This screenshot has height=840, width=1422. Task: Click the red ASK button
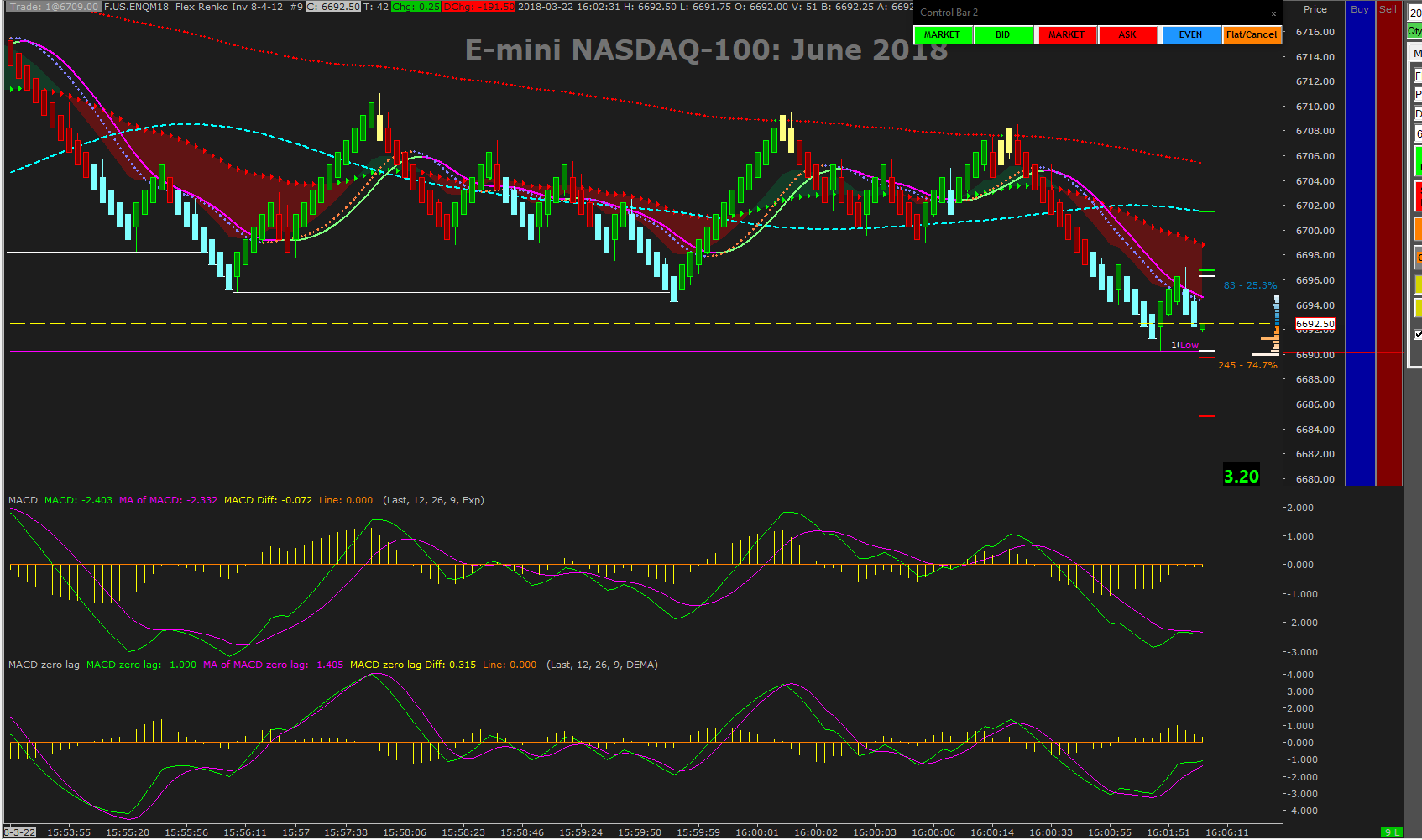(1128, 34)
